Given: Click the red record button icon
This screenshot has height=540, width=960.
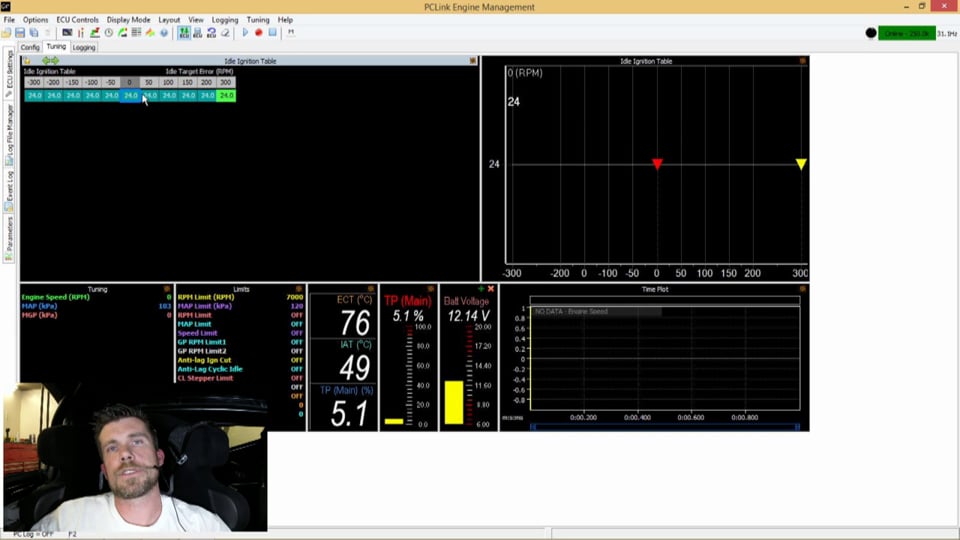Looking at the screenshot, I should click(x=259, y=32).
